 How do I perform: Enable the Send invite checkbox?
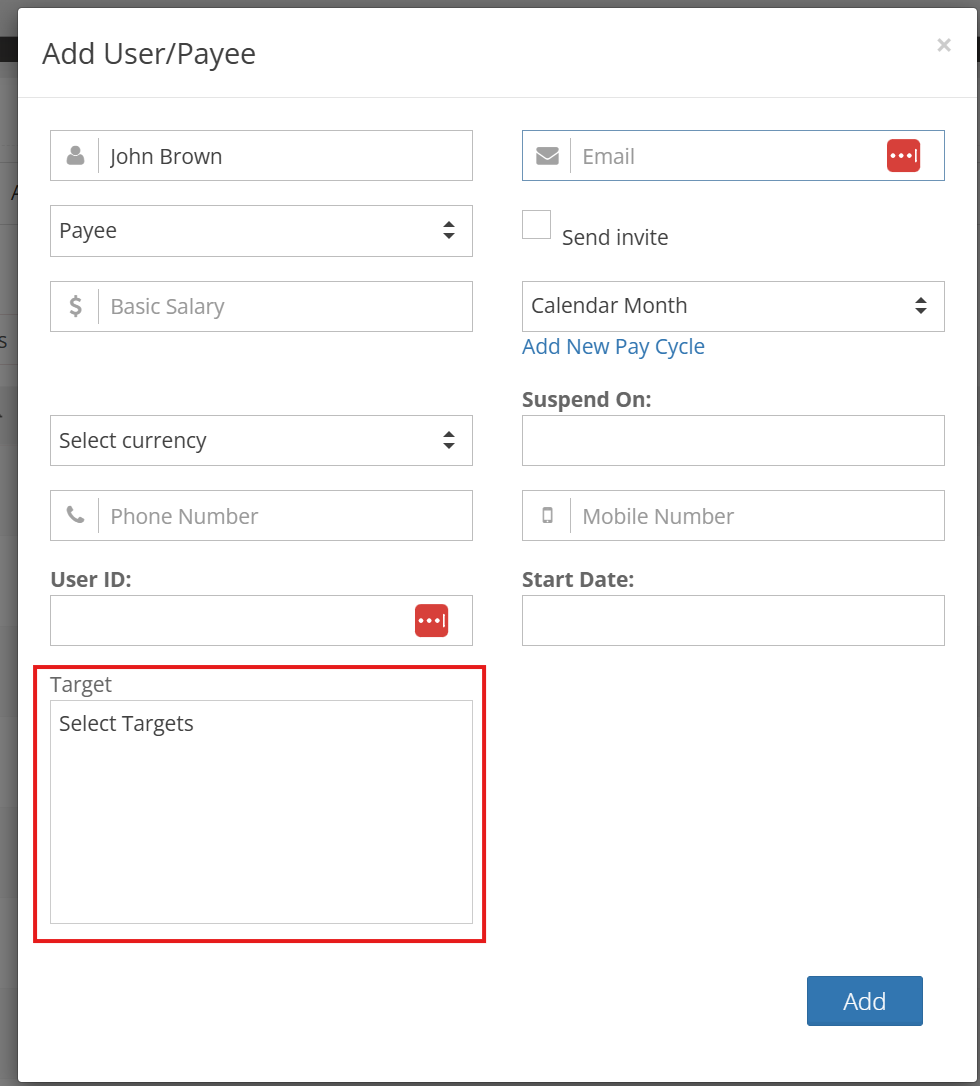tap(536, 224)
